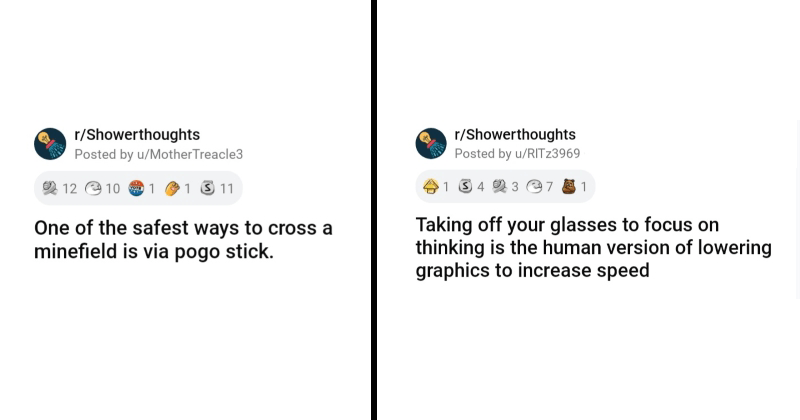Click the bear award on the right post

(x=569, y=187)
